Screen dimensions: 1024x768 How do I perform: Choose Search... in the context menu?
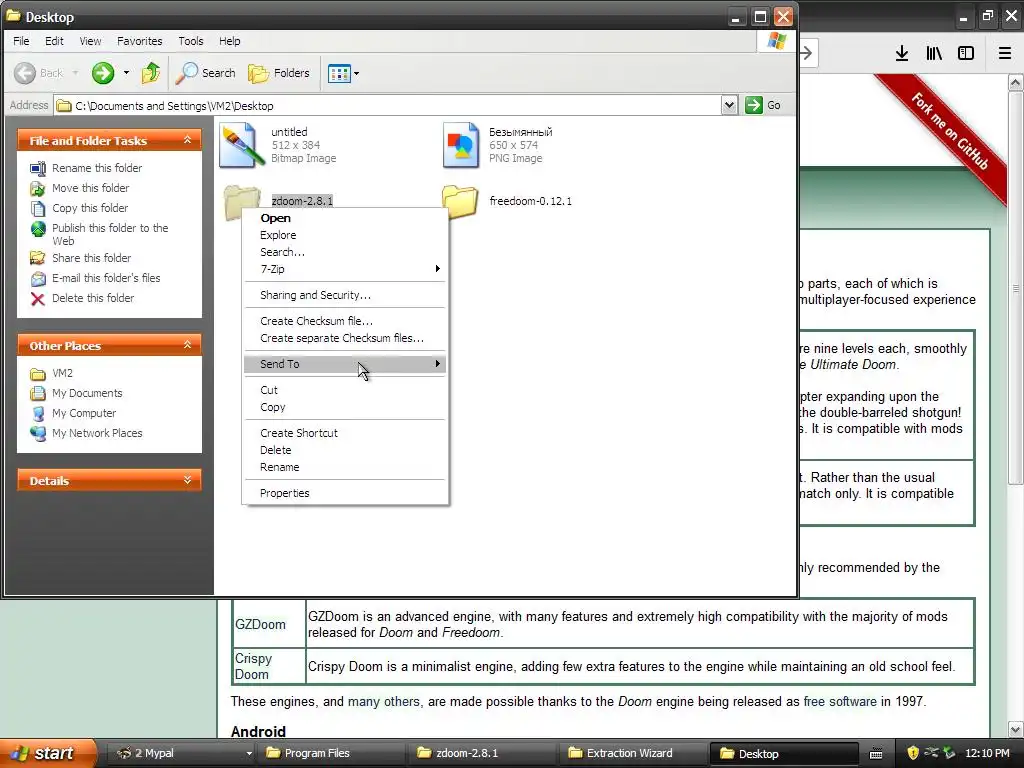345,252
